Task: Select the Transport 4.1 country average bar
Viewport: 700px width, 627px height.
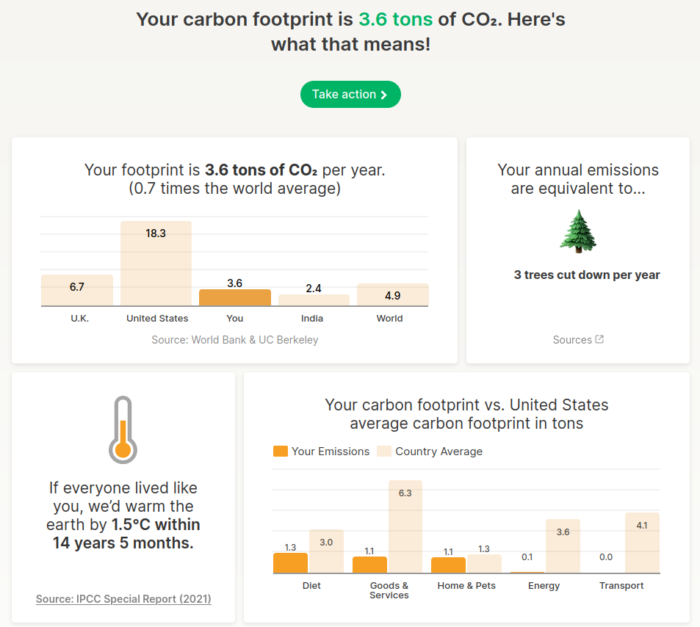Action: click(641, 543)
